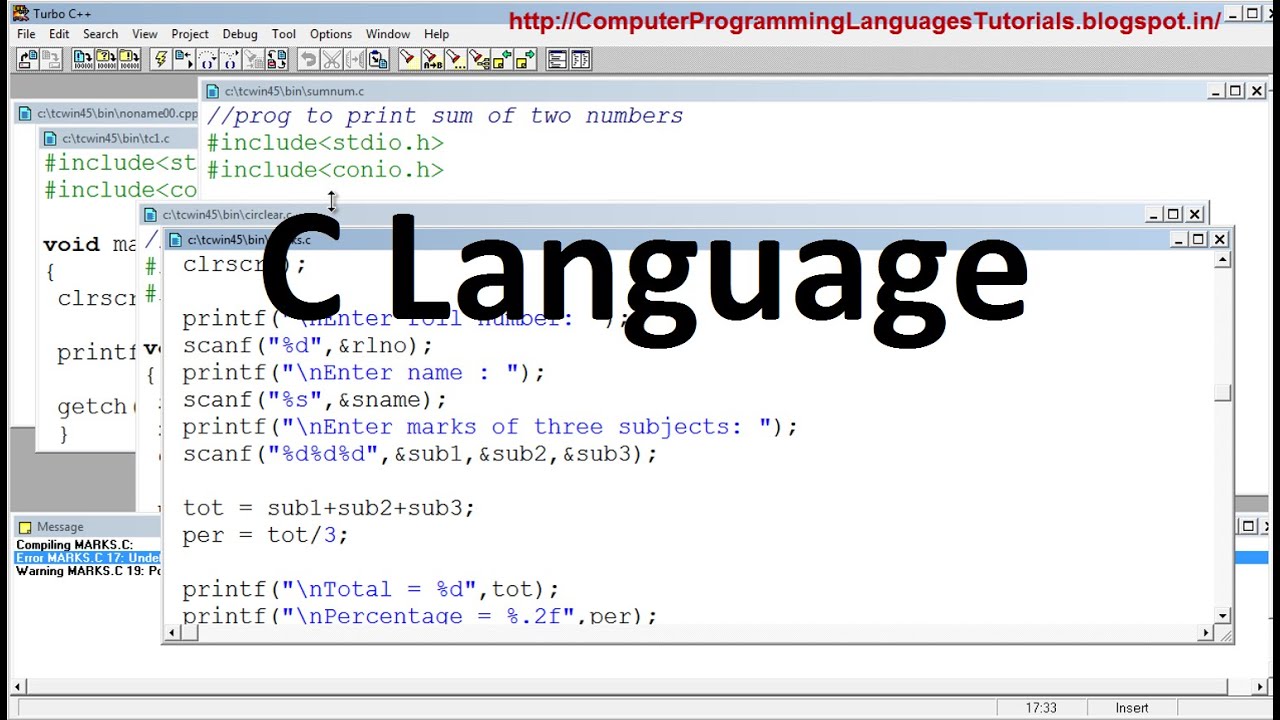Click the Save file toolbar icon
The height and width of the screenshot is (720, 1280).
(51, 60)
